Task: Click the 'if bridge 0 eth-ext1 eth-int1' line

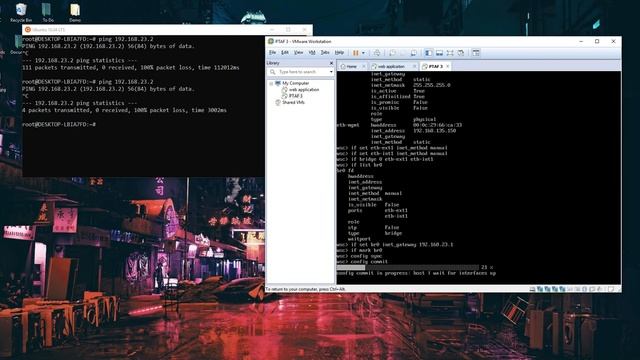Action: point(385,159)
